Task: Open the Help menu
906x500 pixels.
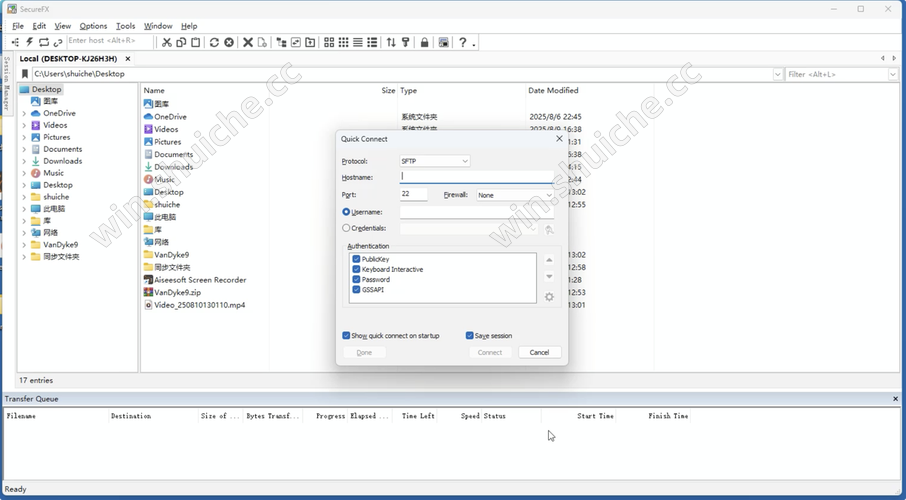Action: point(189,26)
